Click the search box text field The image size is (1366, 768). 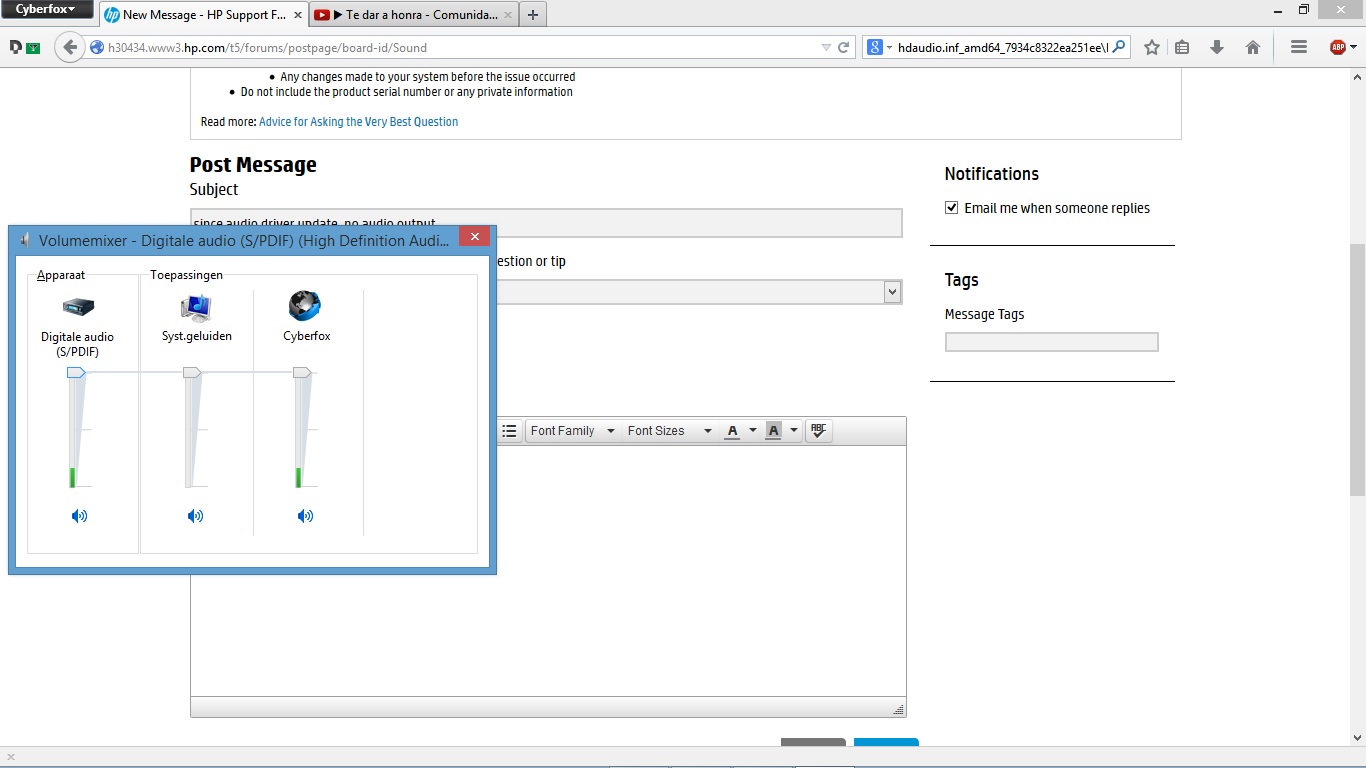1002,47
